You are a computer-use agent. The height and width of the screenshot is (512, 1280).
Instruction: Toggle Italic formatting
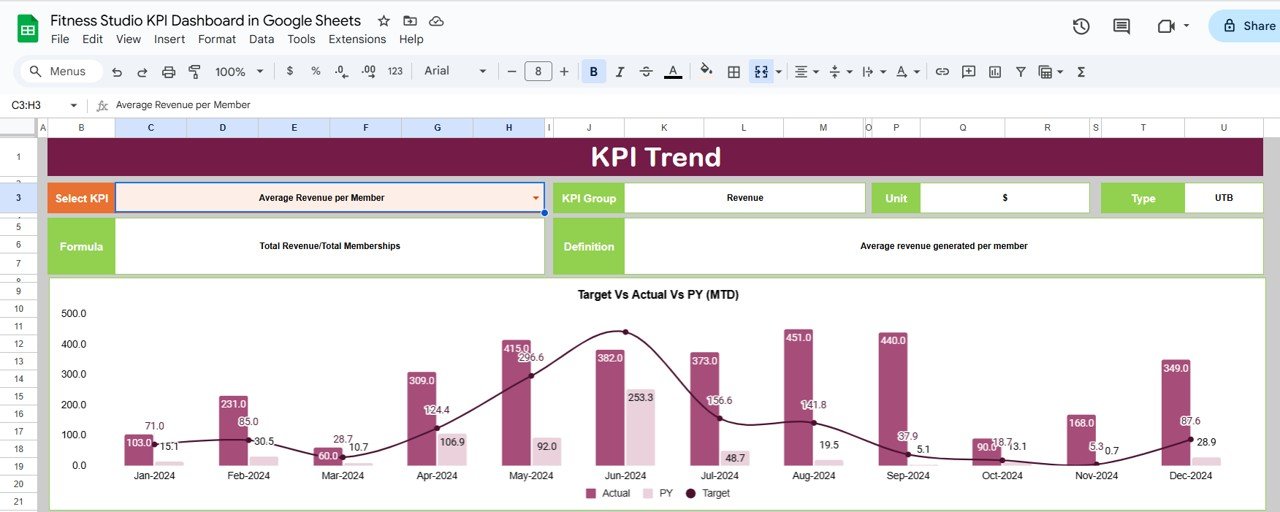[620, 72]
